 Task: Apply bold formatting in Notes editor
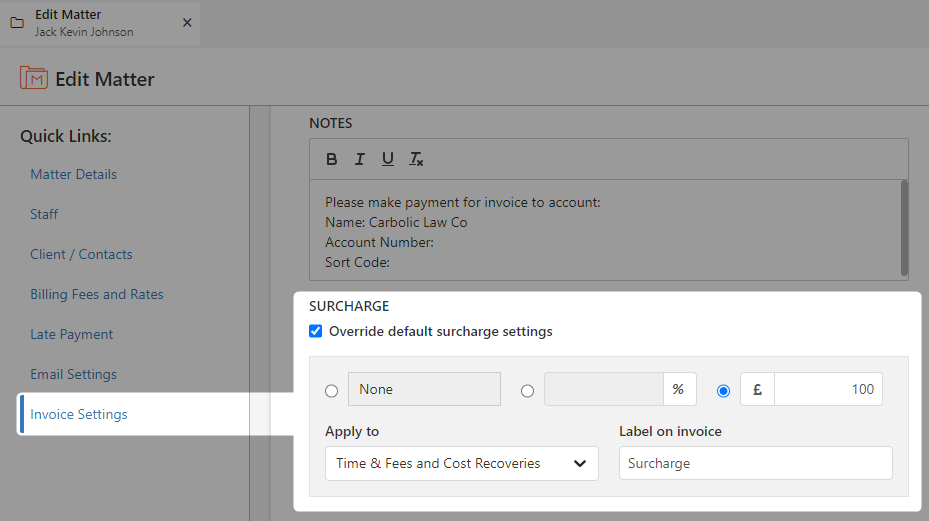tap(331, 159)
